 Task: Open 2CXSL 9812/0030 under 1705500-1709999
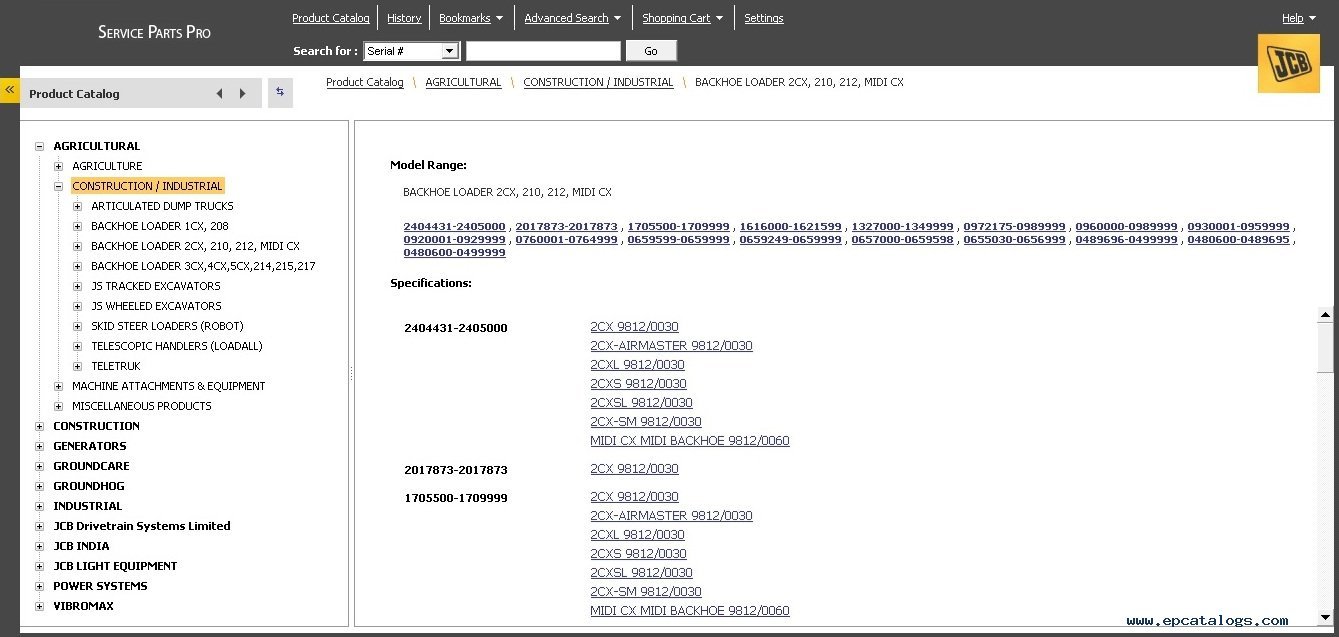tap(641, 573)
